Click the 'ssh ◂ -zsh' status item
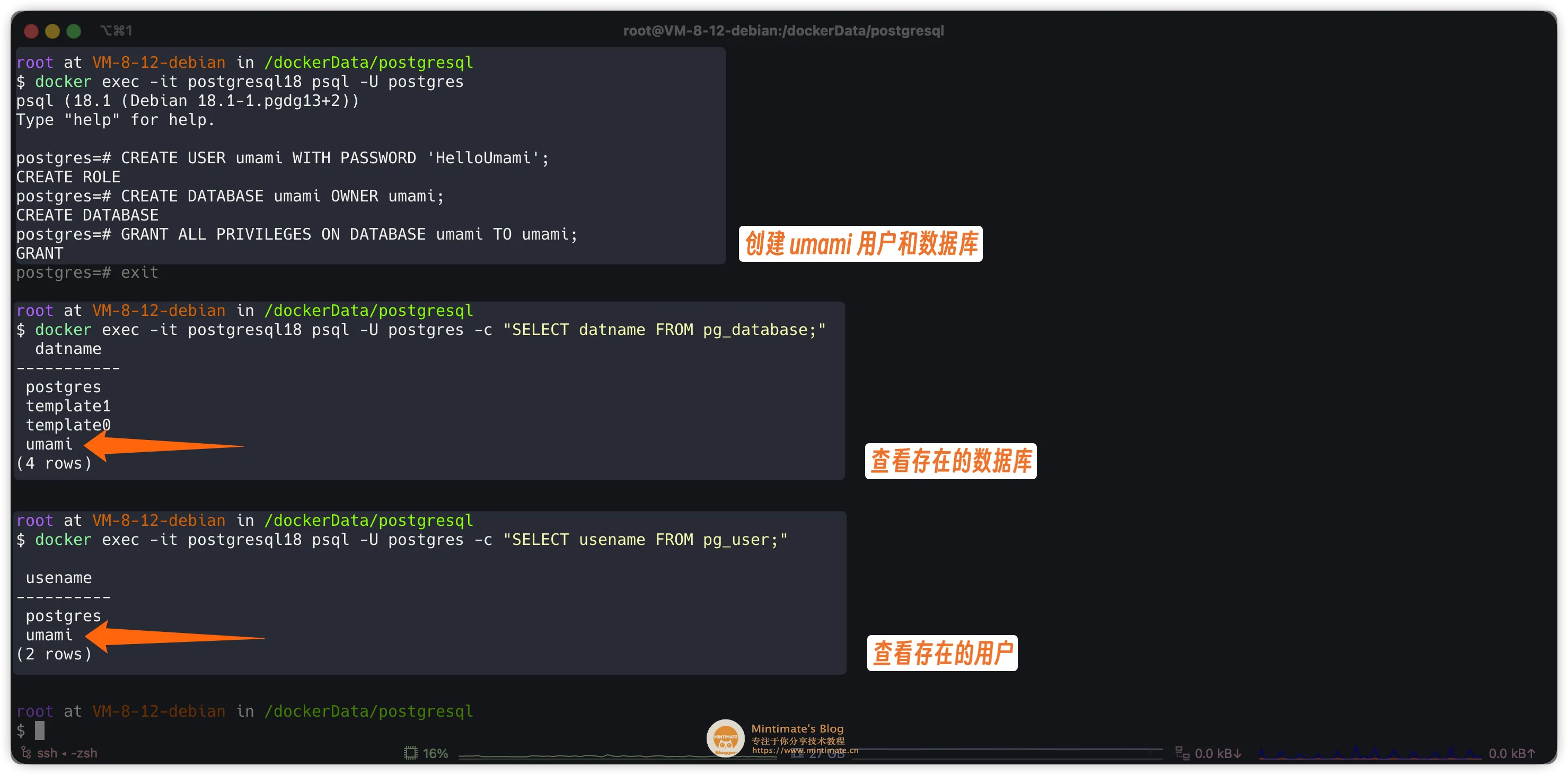The height and width of the screenshot is (775, 1568). tap(67, 753)
